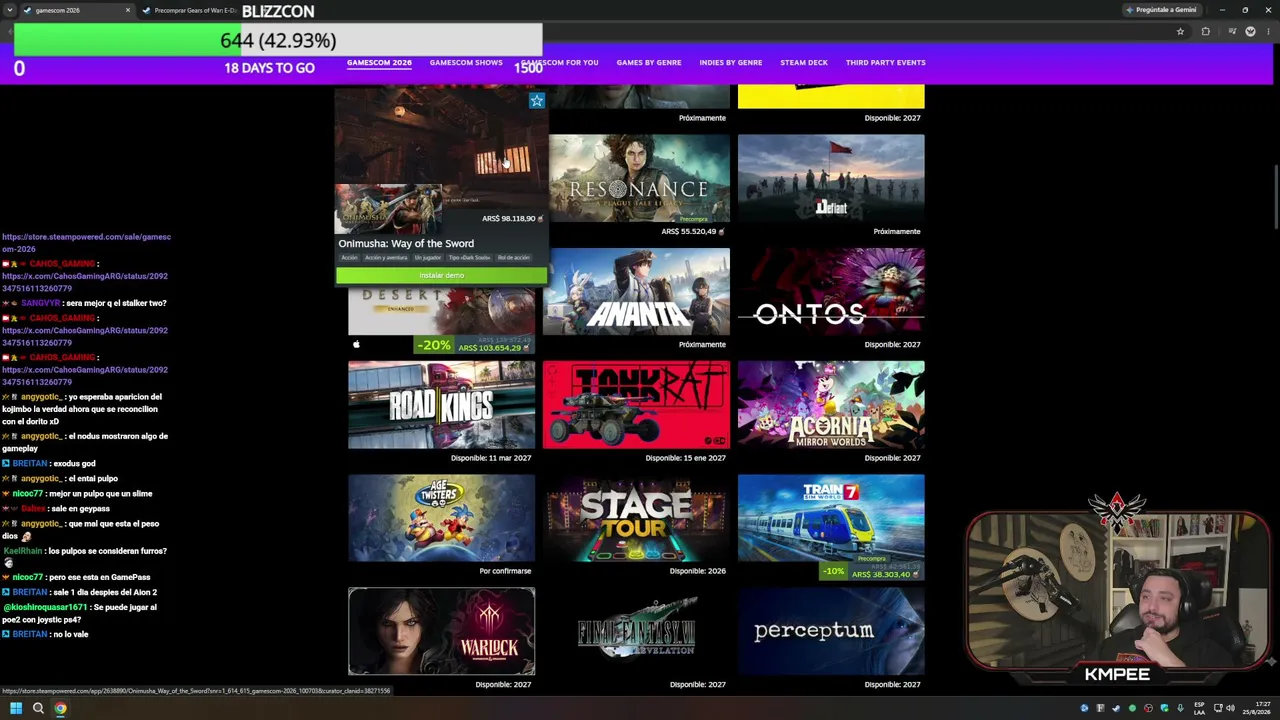
Task: Open the Chrome profile avatar
Action: pos(1250,31)
